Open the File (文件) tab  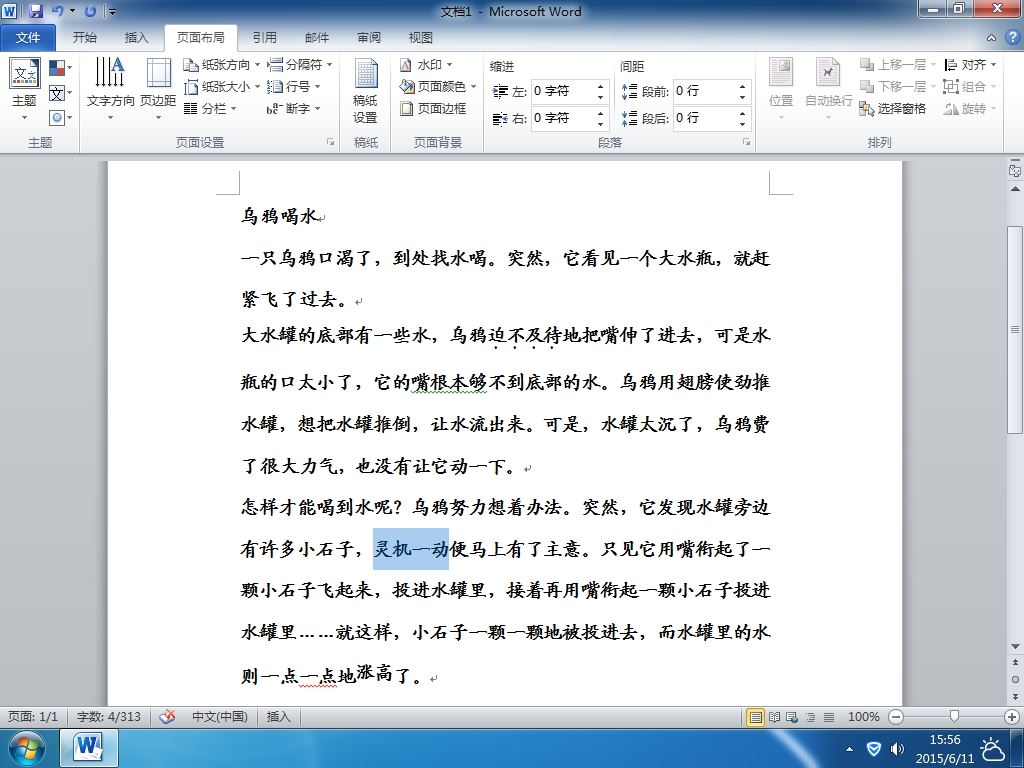[x=27, y=38]
